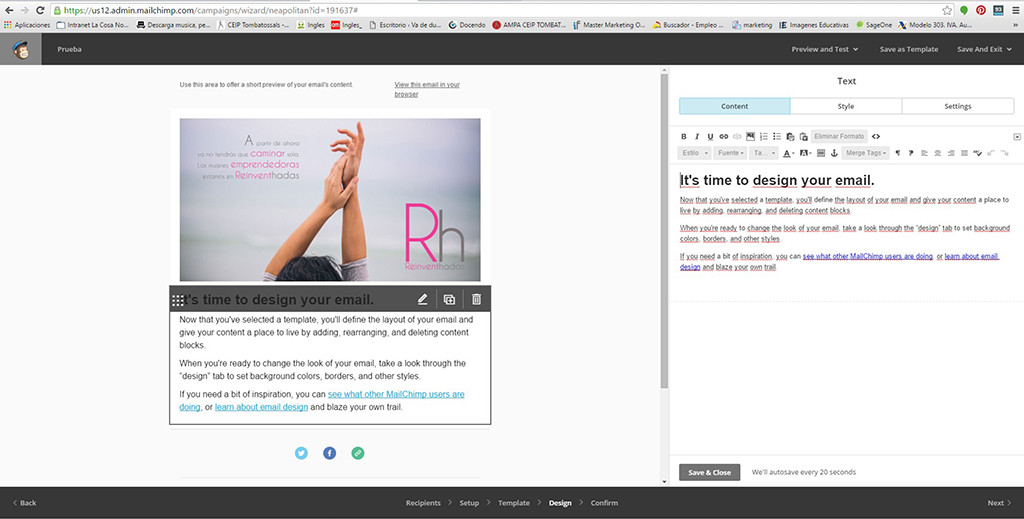Insert a horizontal line
This screenshot has height=519, width=1024.
click(x=821, y=153)
